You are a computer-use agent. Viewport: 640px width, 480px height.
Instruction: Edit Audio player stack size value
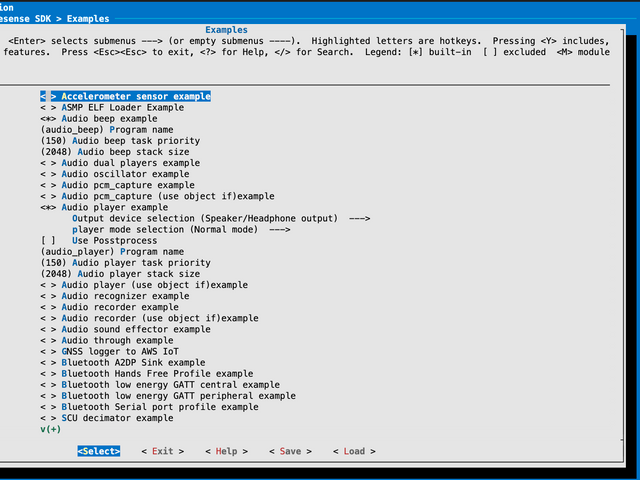pyautogui.click(x=120, y=273)
